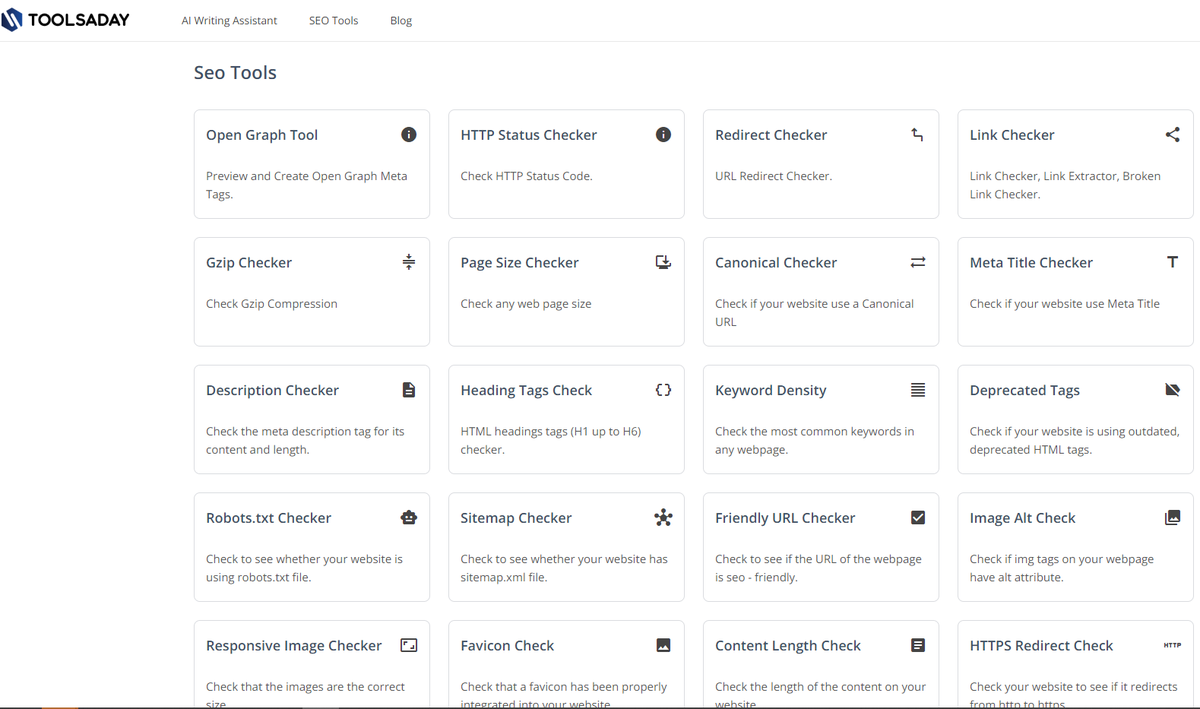Viewport: 1200px width, 709px height.
Task: Click the article icon on Content Length Check
Action: click(x=918, y=645)
